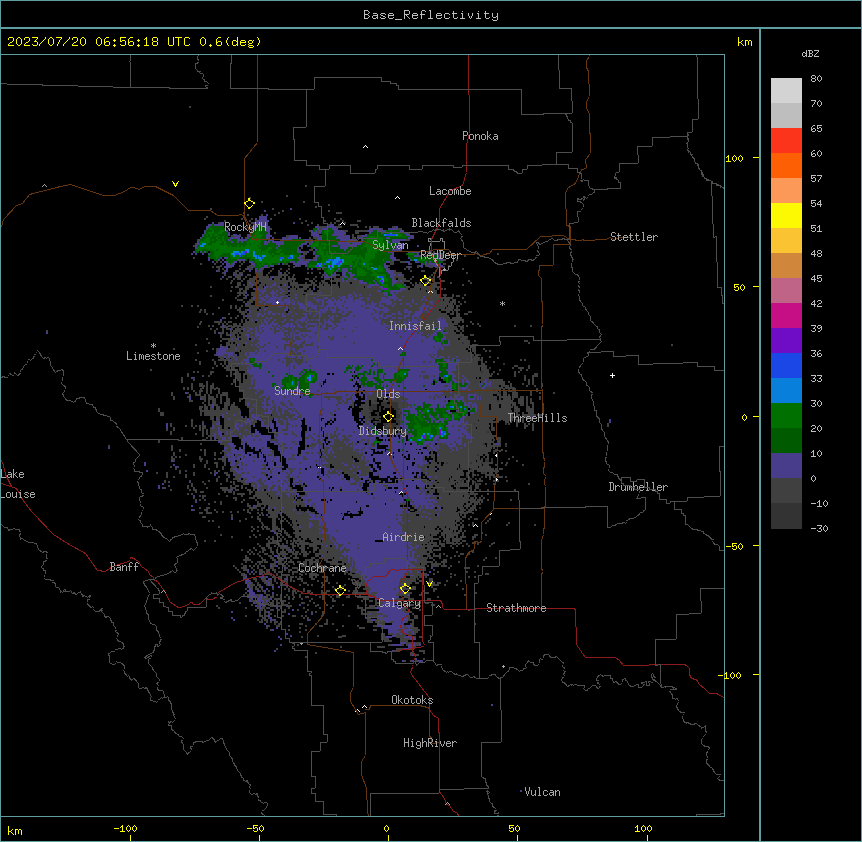Select the Limestone label
The image size is (862, 842).
point(153,356)
